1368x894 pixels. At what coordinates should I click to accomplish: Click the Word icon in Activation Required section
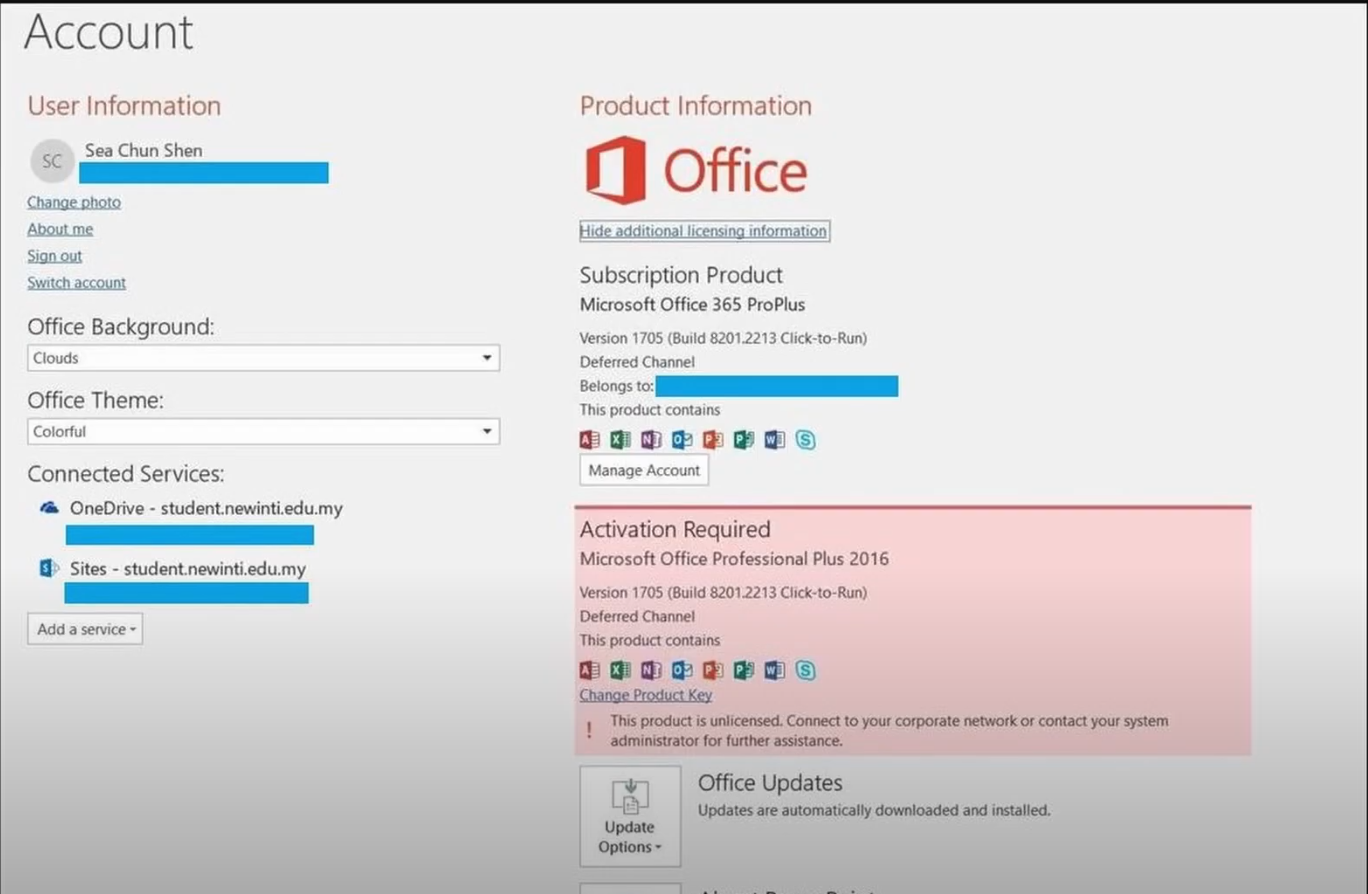(774, 670)
